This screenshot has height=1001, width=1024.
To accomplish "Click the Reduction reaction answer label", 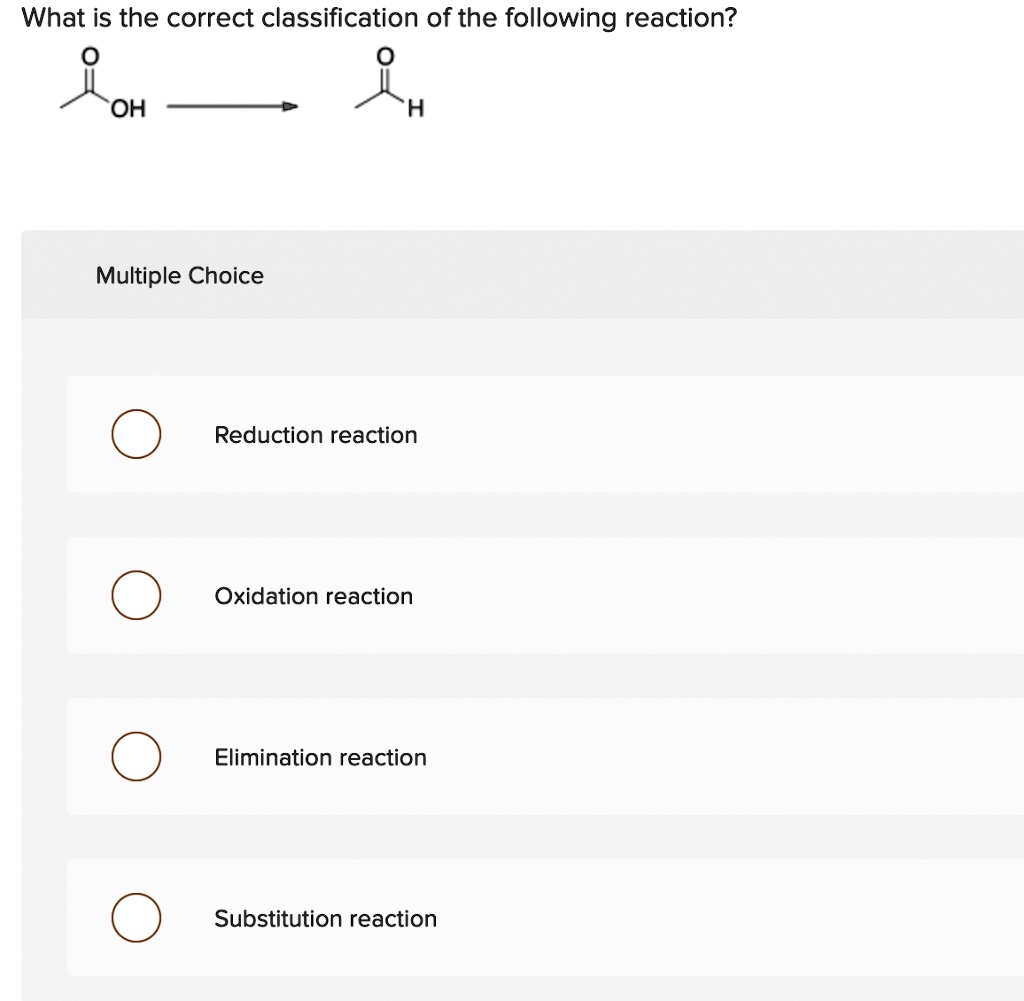I will [315, 435].
